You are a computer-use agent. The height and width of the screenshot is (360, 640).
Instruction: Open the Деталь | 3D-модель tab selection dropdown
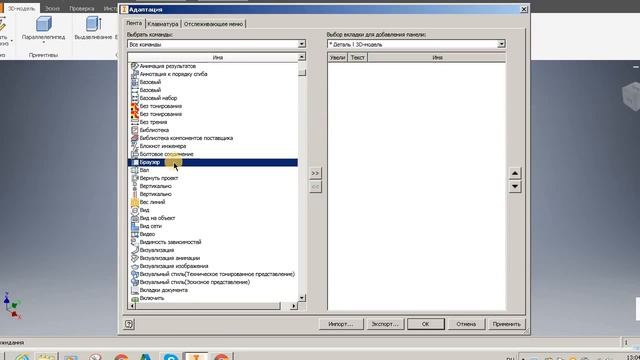(x=501, y=44)
